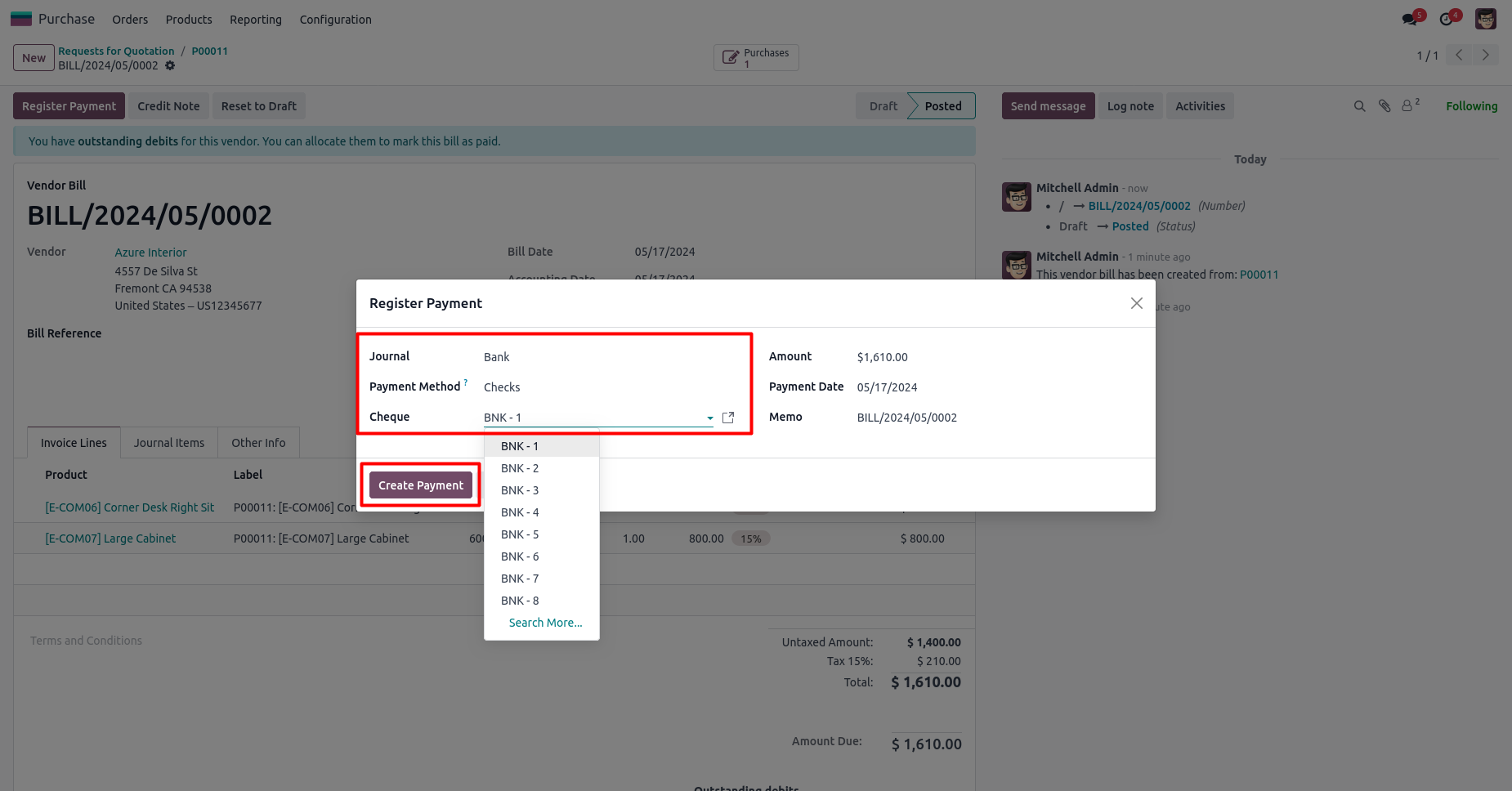
Task: Open Payment Method help tooltip
Action: 466,382
